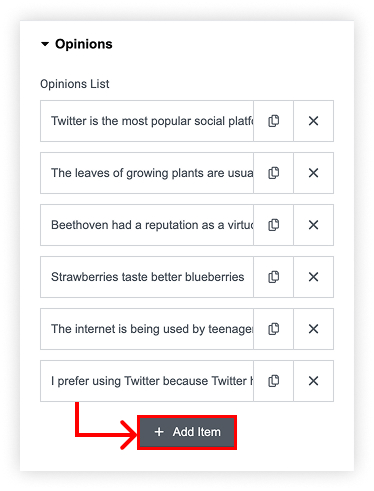The height and width of the screenshot is (491, 374).
Task: Edit the leaves of growing plants field
Action: coord(147,173)
